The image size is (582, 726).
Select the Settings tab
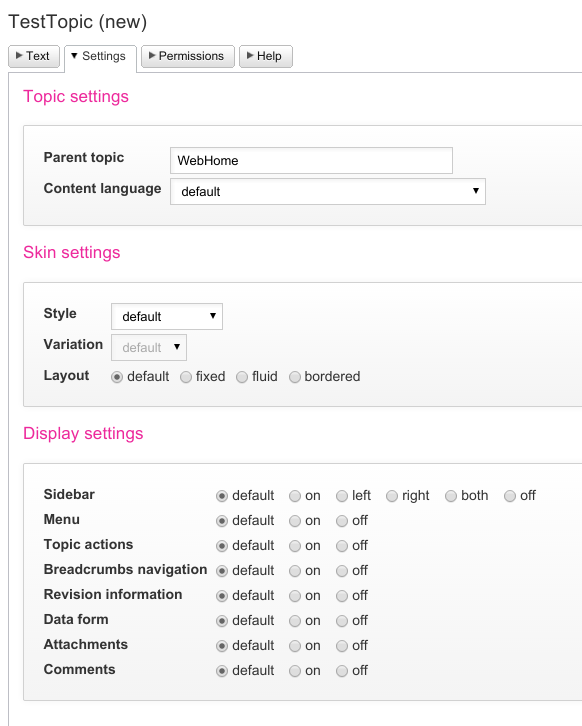pos(100,57)
